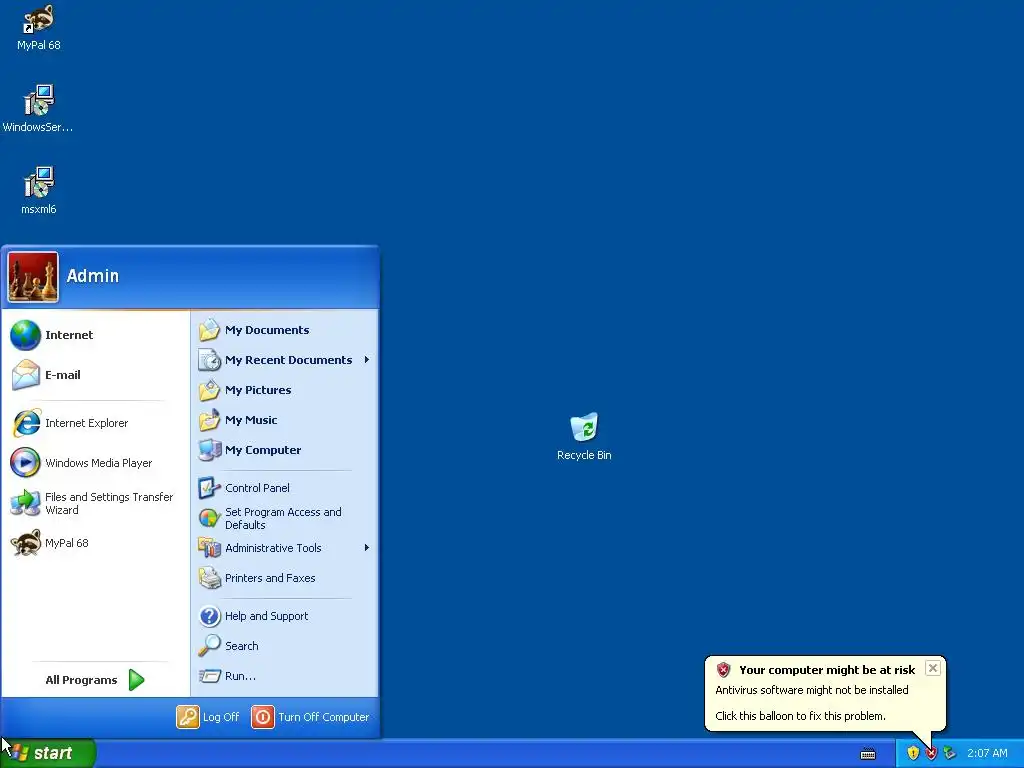Viewport: 1024px width, 768px height.
Task: Launch Internet Explorer from Start menu
Action: [95, 423]
